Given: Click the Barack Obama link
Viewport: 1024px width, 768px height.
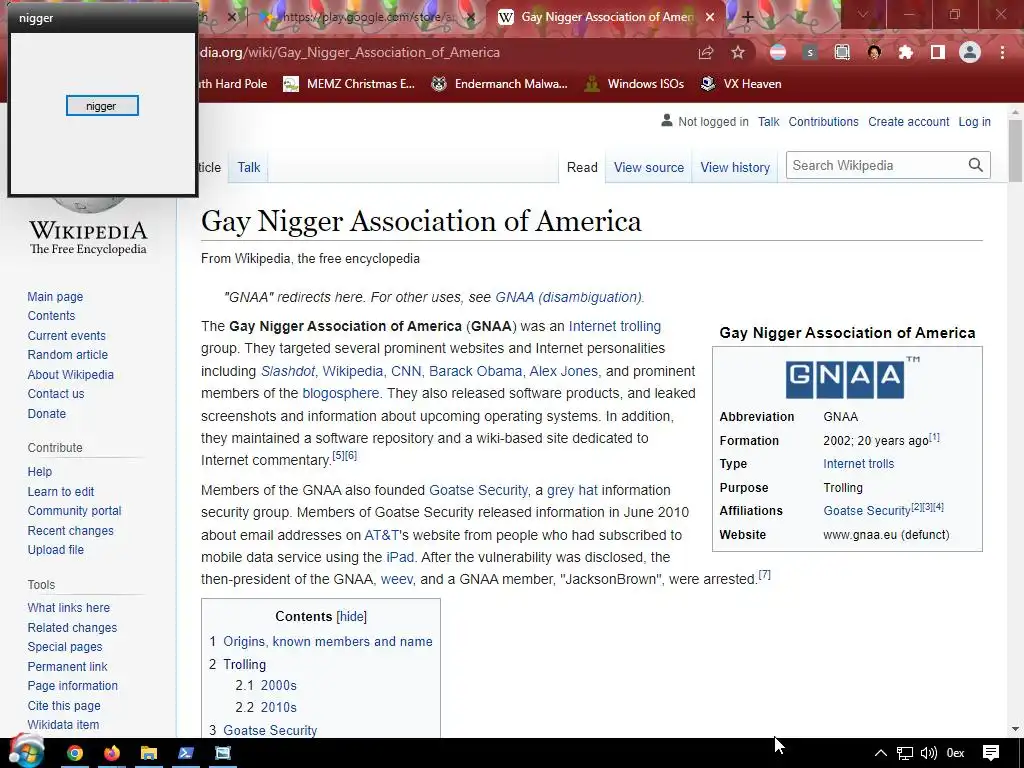Looking at the screenshot, I should [475, 371].
